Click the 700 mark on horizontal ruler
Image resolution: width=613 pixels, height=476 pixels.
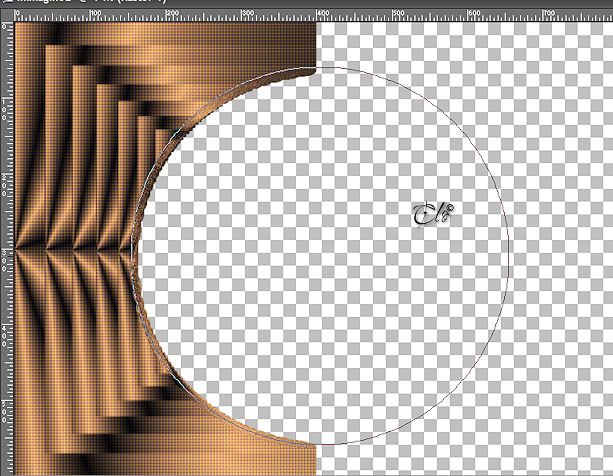(x=549, y=13)
